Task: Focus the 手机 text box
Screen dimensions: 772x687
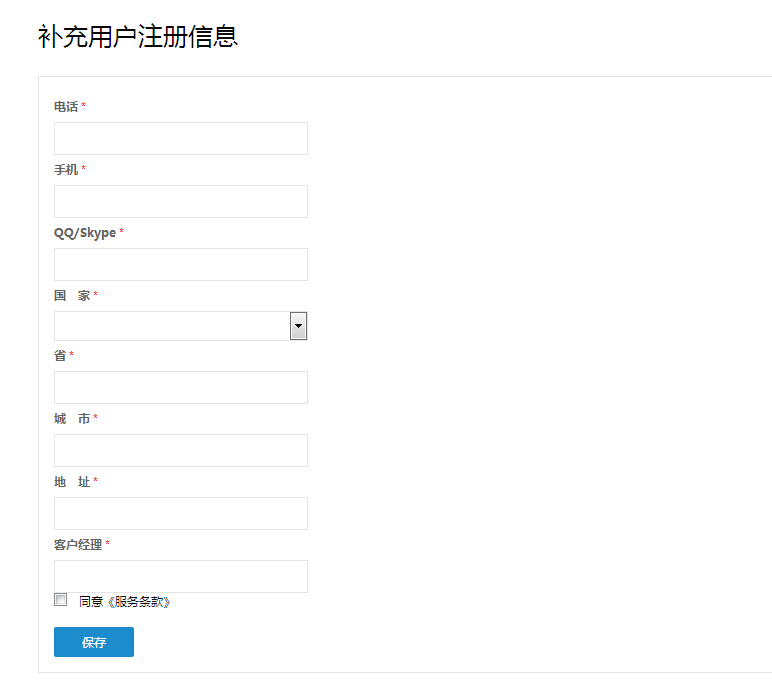Action: coord(180,201)
